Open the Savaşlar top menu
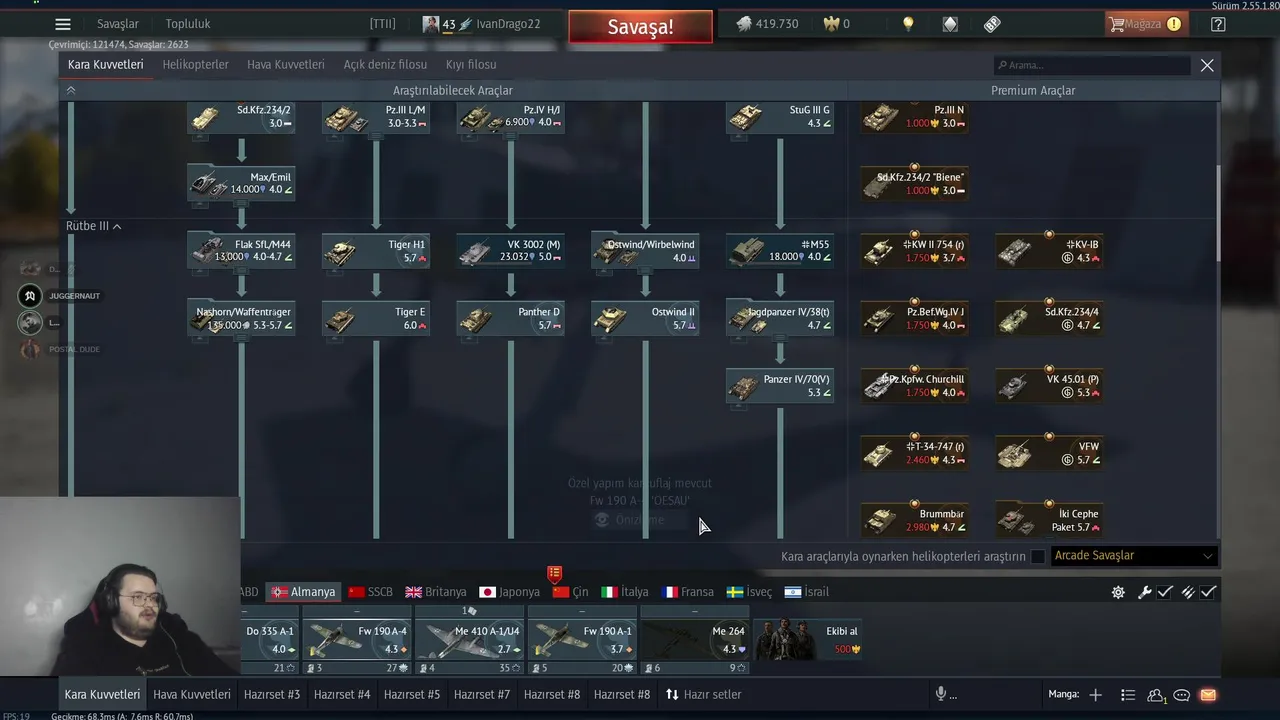 click(x=118, y=24)
